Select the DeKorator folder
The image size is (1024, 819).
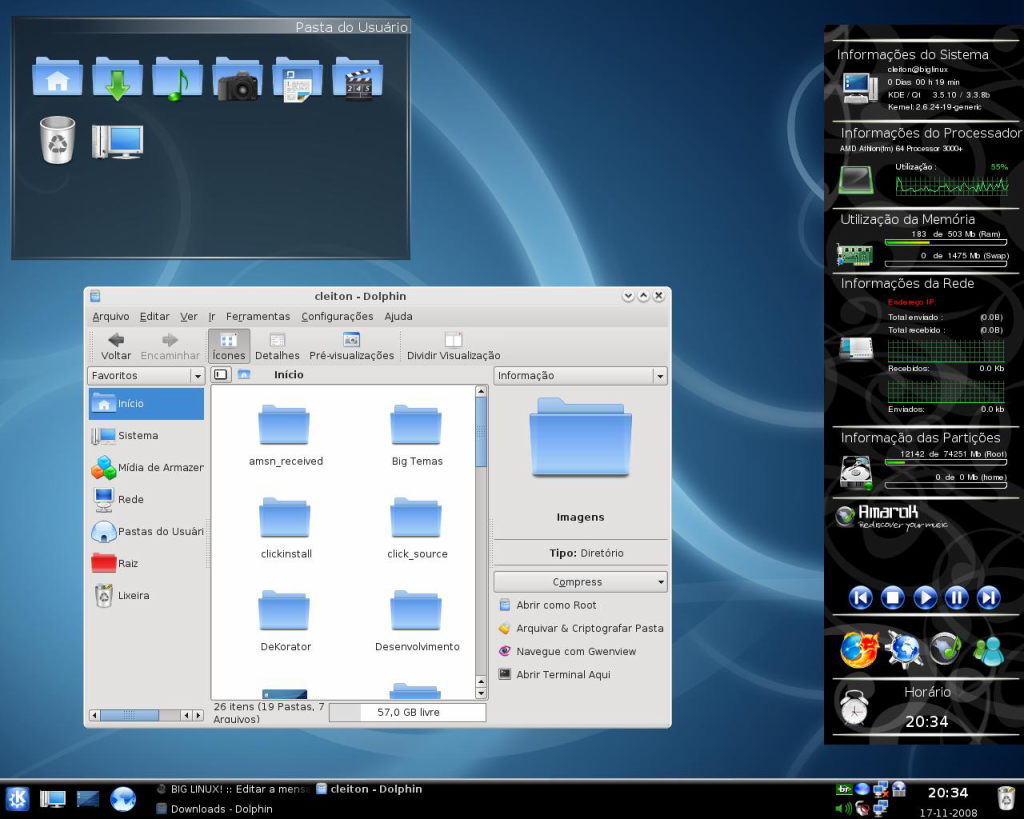pos(285,620)
